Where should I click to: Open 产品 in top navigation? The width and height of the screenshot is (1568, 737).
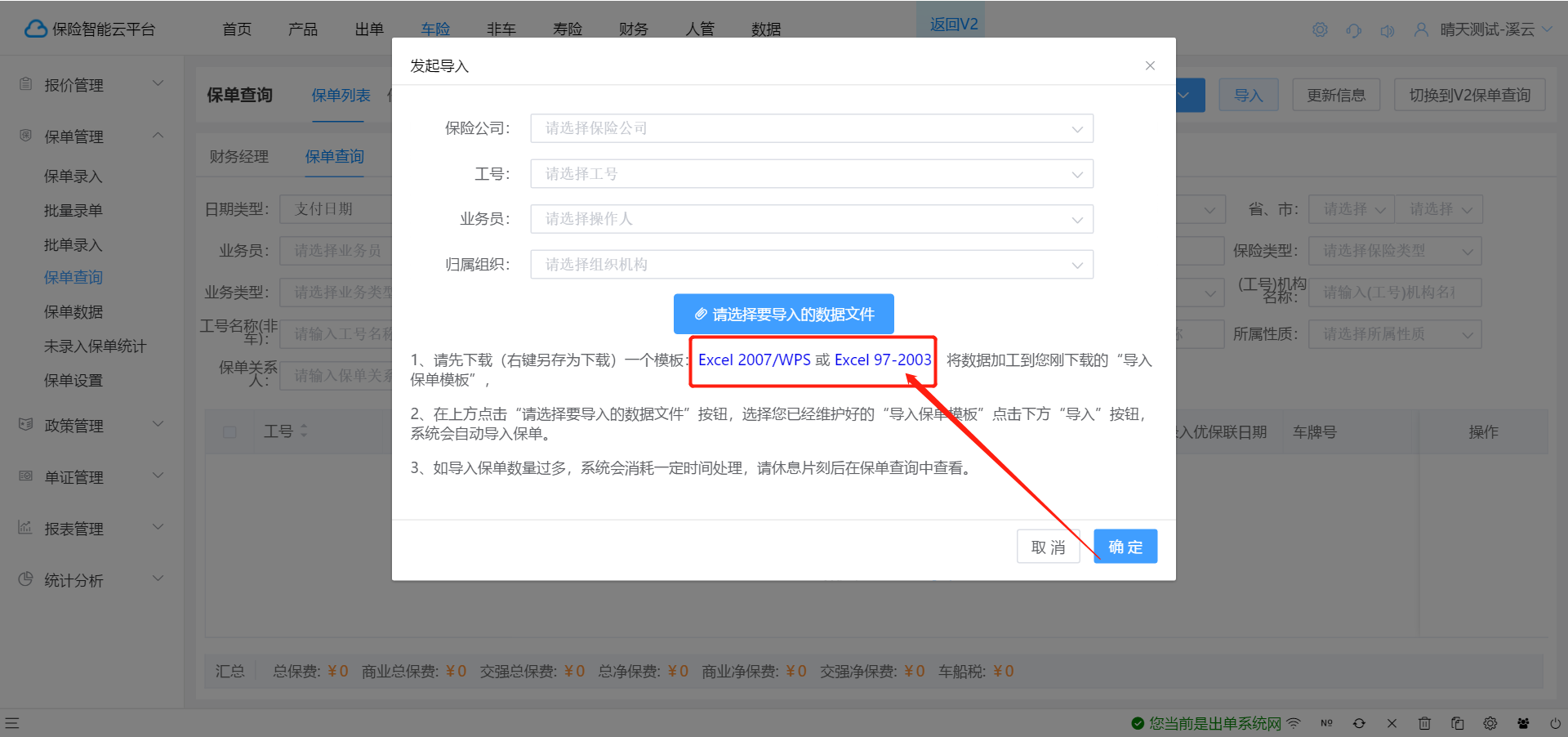[x=303, y=29]
